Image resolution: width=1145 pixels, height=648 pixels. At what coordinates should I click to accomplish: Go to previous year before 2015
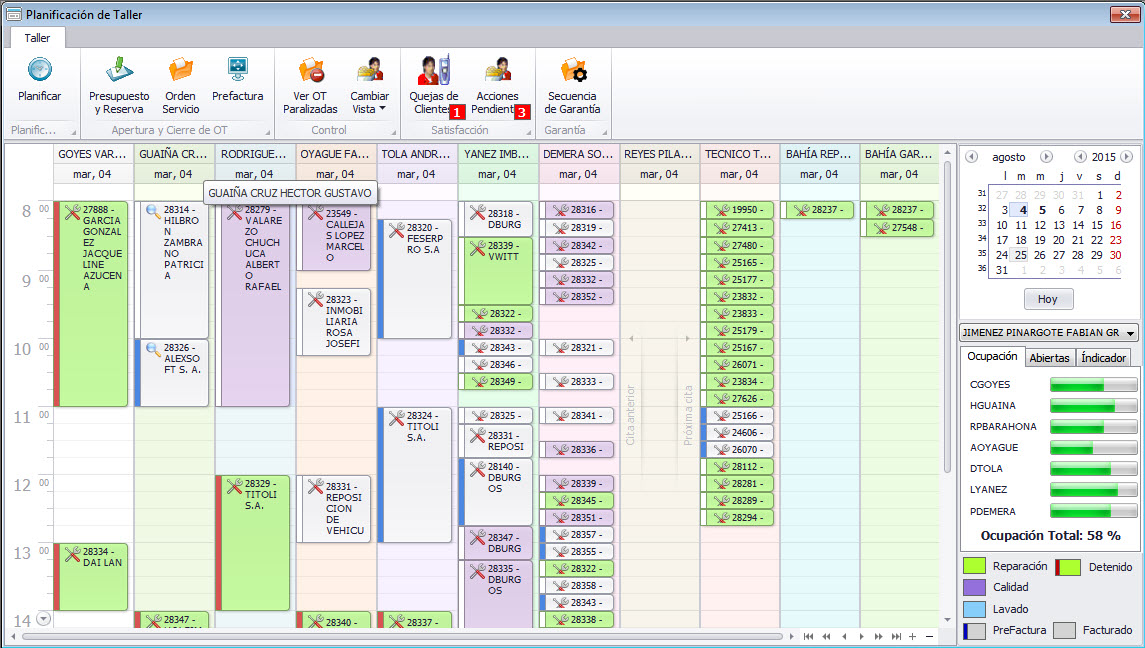(x=1080, y=157)
